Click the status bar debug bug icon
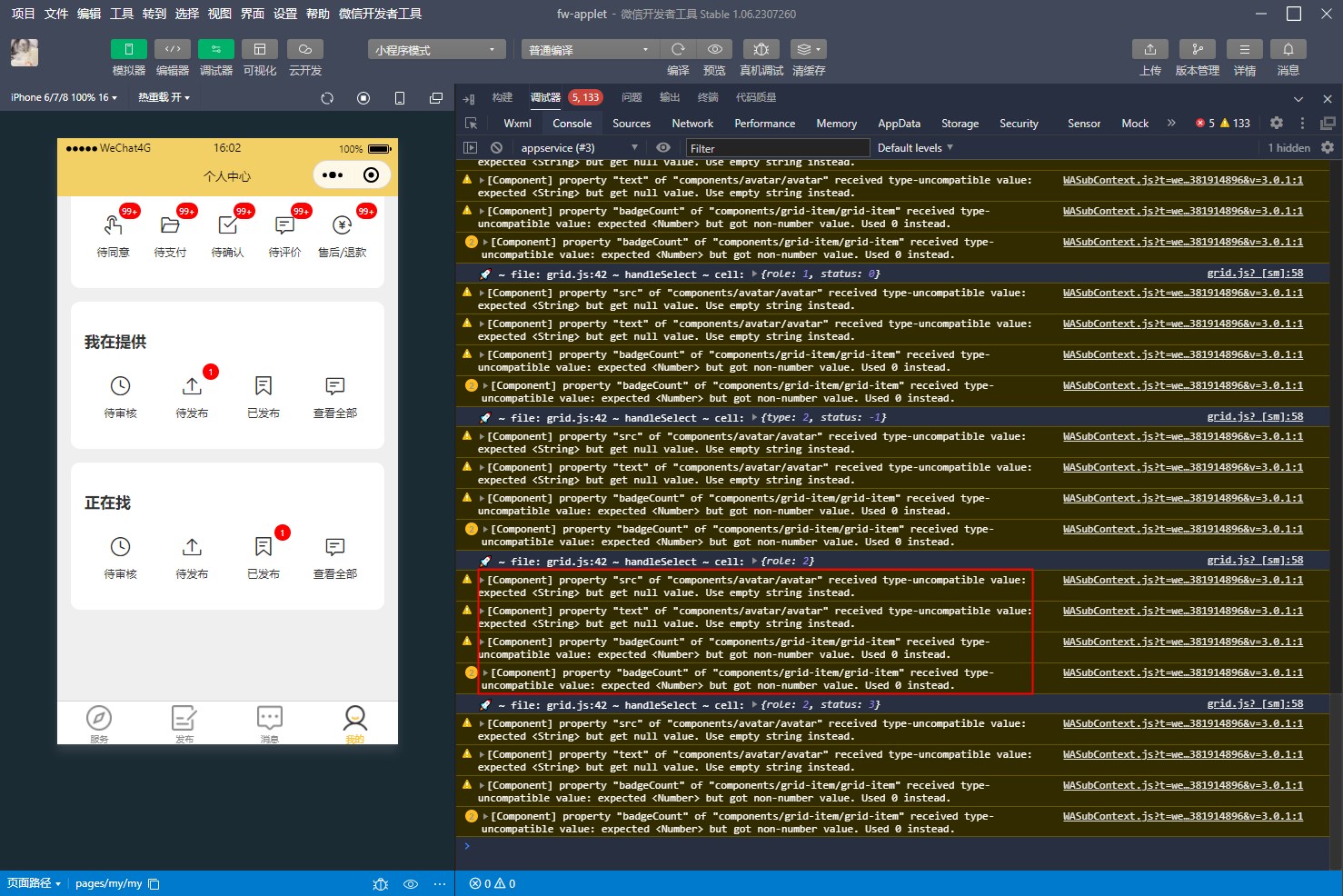This screenshot has height=896, width=1343. [381, 883]
